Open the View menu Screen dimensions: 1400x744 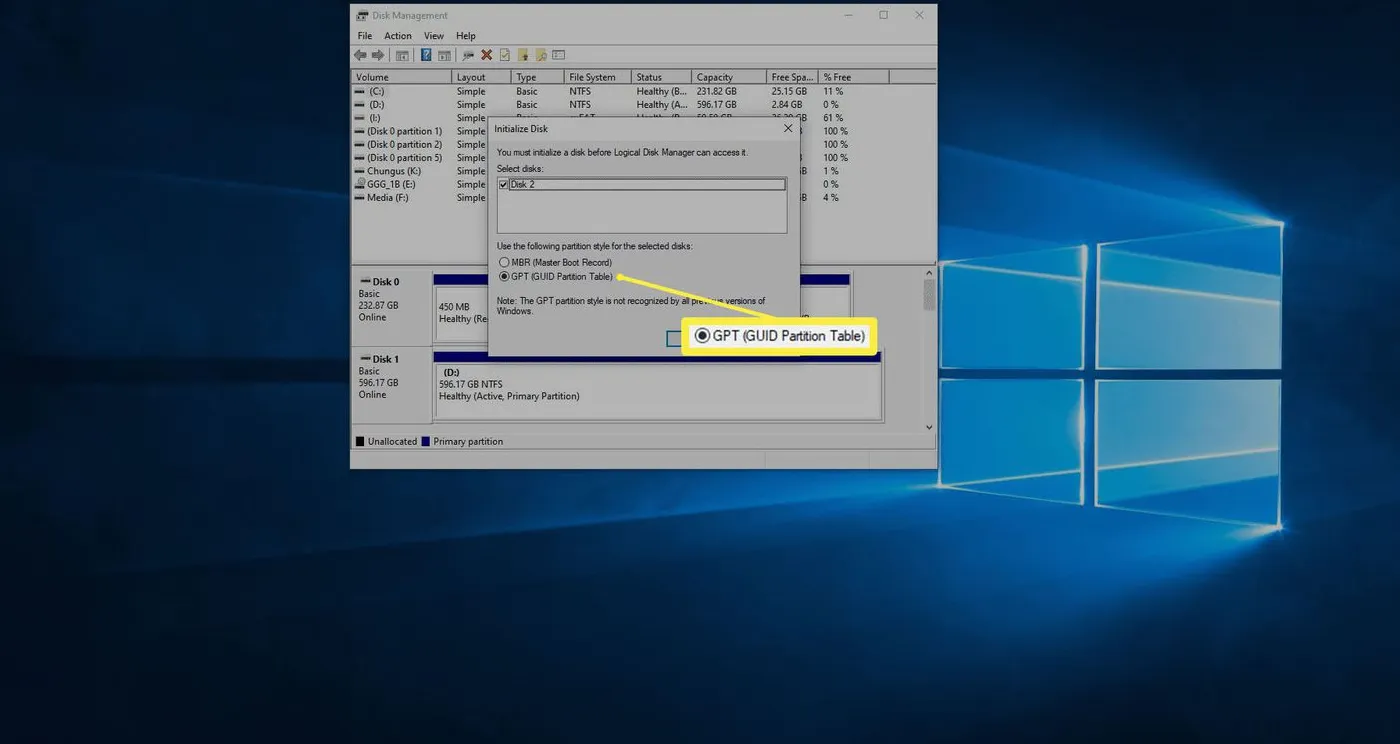(433, 35)
